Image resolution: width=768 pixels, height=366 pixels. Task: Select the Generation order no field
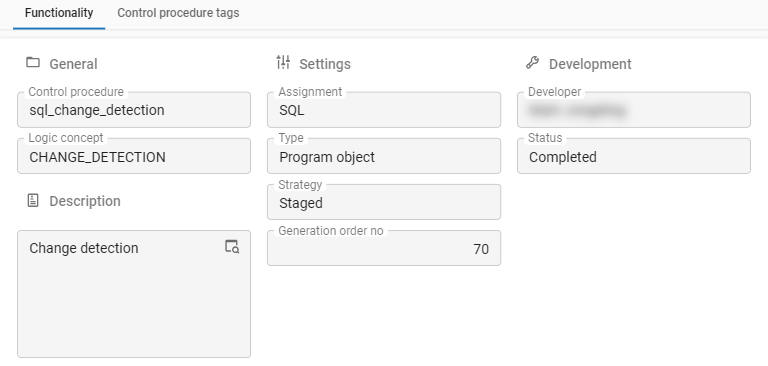384,248
